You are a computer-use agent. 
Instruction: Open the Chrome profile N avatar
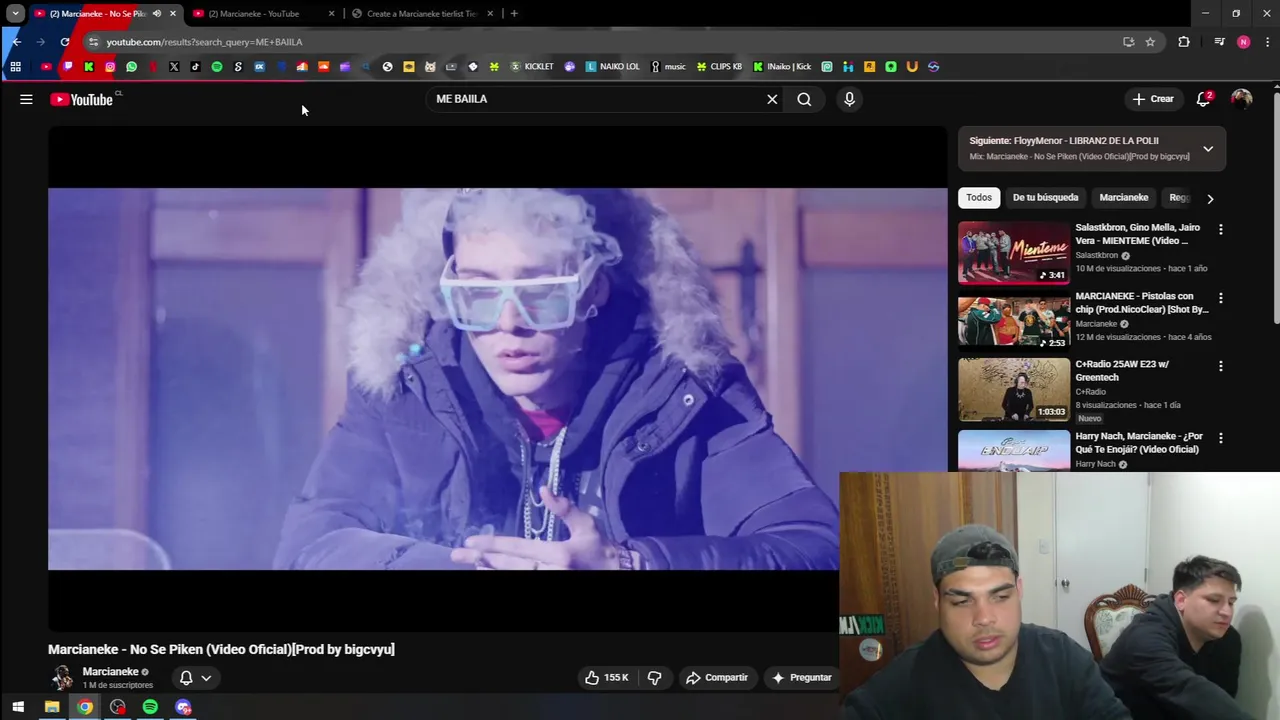(x=1243, y=42)
